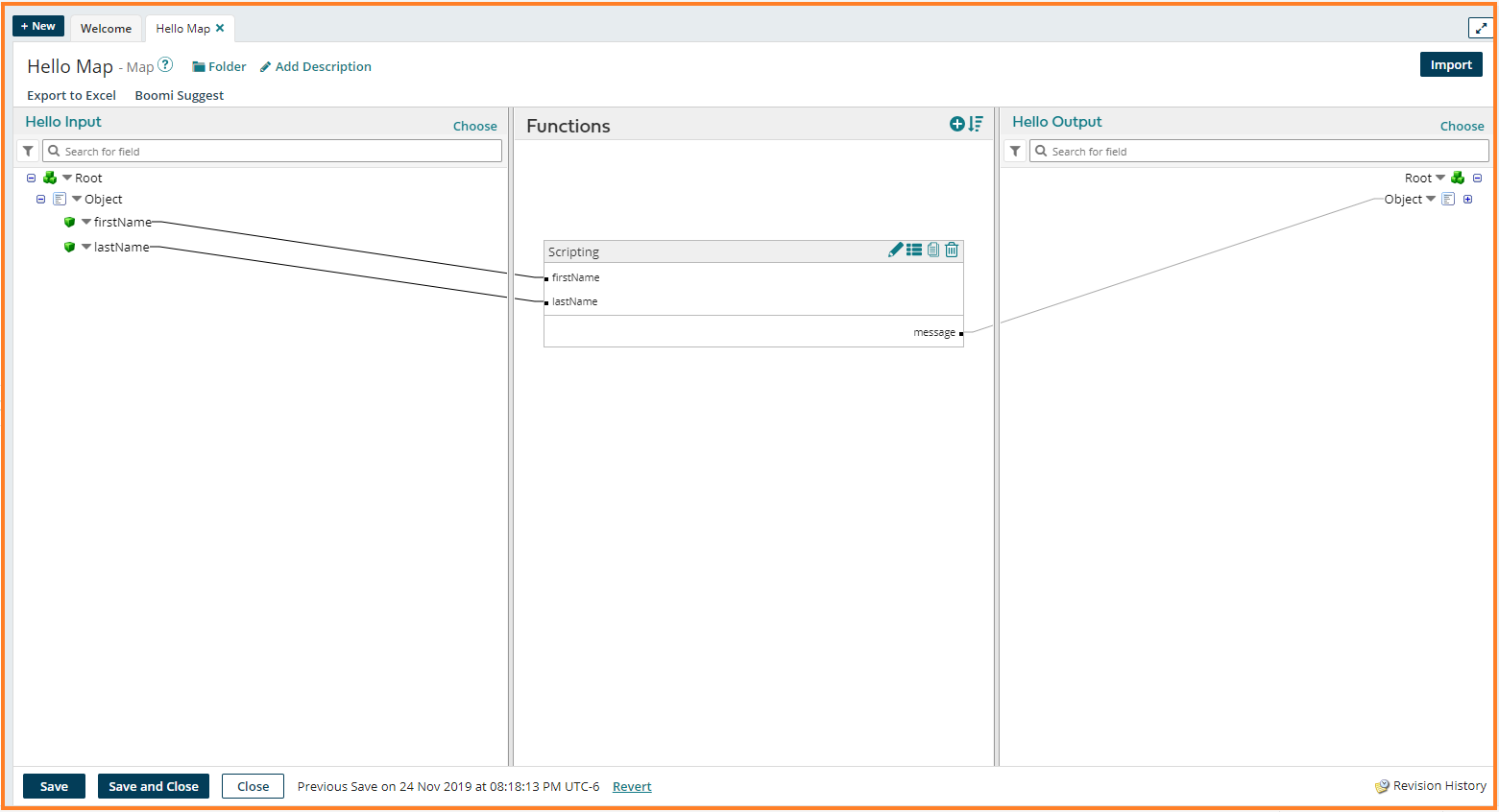The height and width of the screenshot is (812, 1499).
Task: Close the Hello Map tab
Action: pos(220,28)
